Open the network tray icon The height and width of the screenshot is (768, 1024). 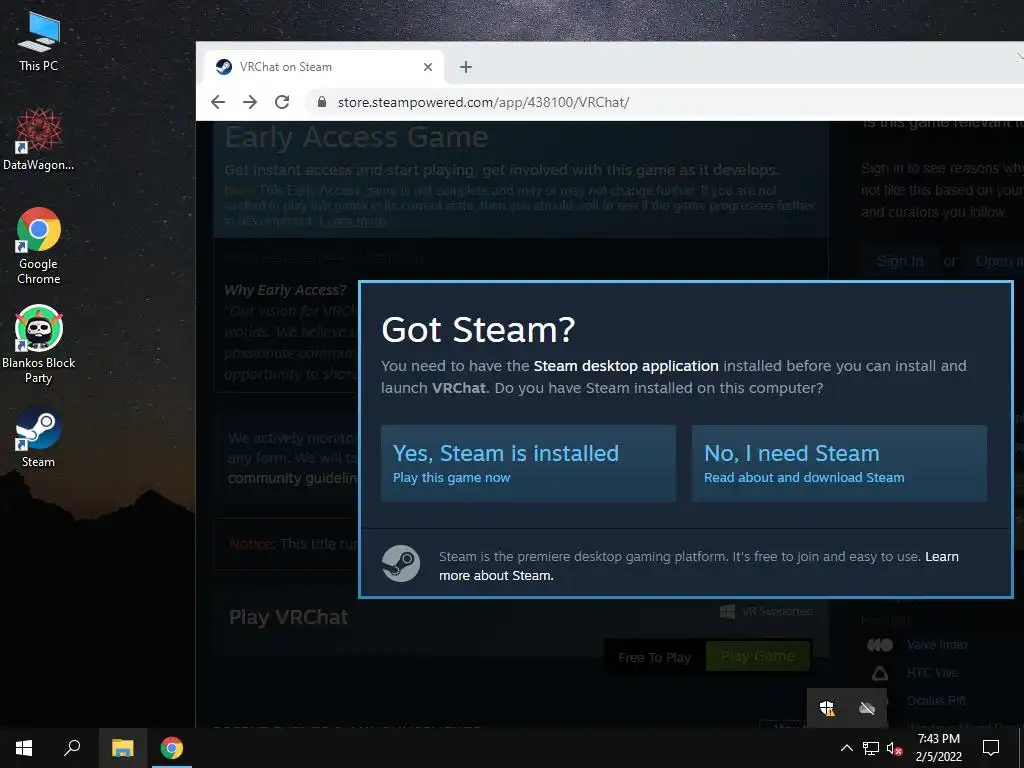871,748
